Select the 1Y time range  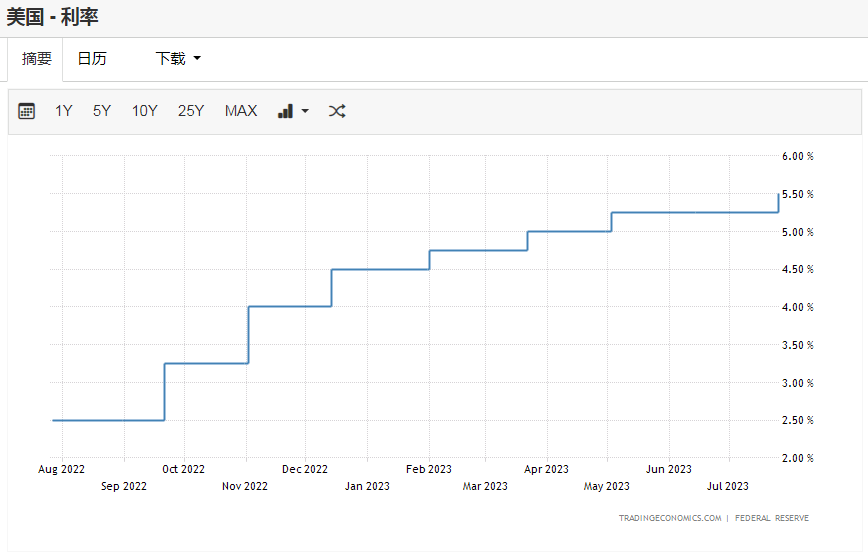[64, 111]
